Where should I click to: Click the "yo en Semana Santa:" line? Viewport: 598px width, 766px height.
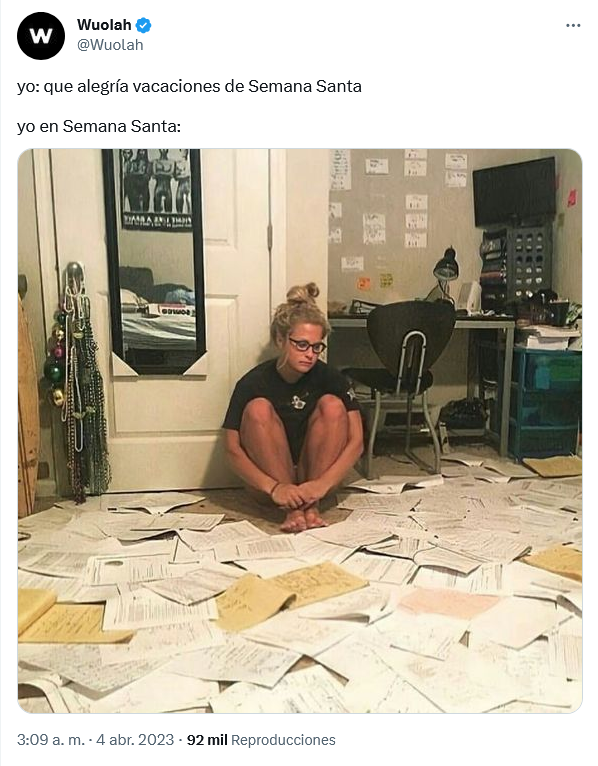point(99,127)
